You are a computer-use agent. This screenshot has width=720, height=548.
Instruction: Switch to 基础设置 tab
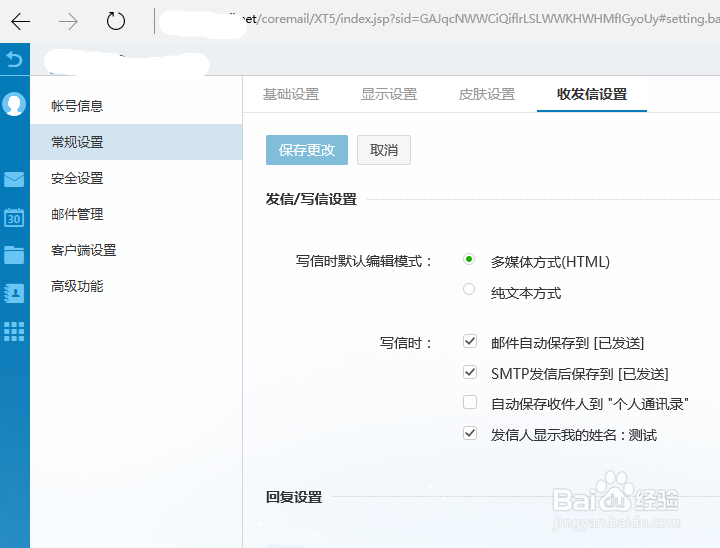tap(291, 94)
